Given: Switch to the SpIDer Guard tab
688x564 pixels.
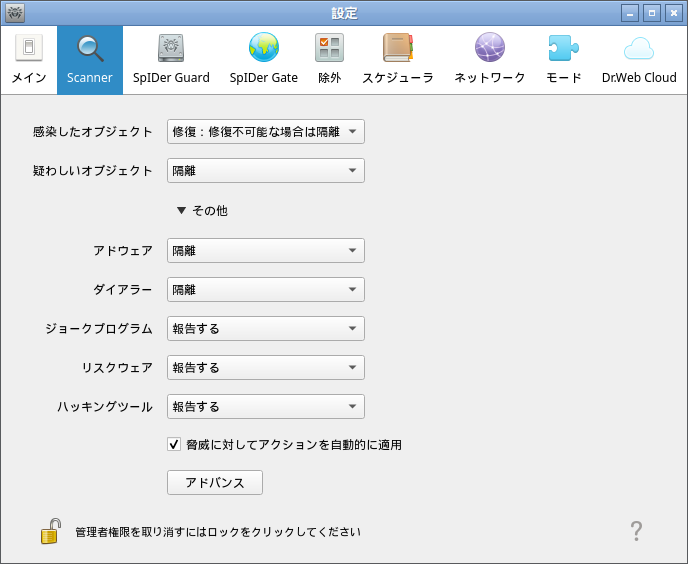Looking at the screenshot, I should [171, 60].
